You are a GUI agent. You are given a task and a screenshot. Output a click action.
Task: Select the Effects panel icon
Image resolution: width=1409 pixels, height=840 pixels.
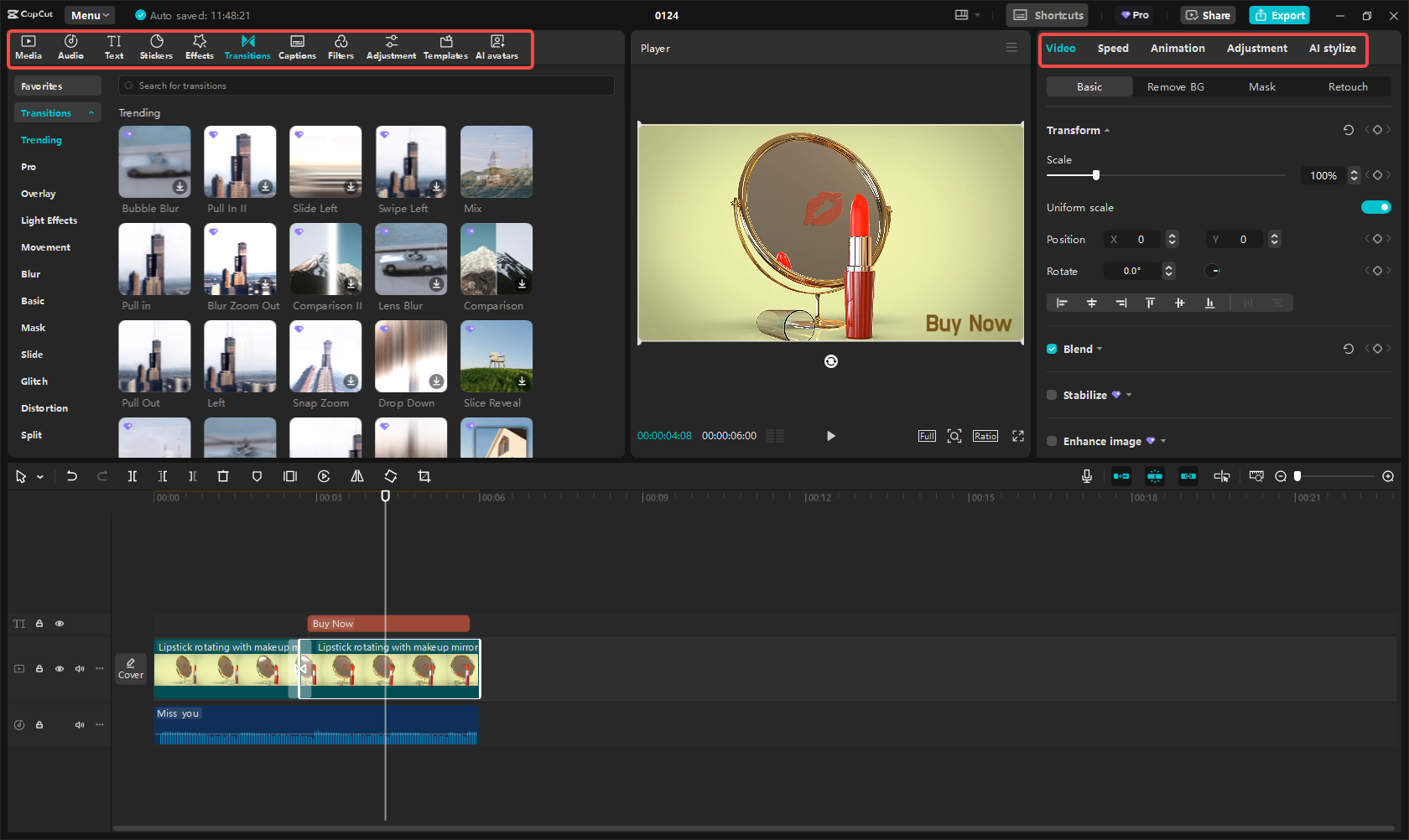(x=199, y=46)
